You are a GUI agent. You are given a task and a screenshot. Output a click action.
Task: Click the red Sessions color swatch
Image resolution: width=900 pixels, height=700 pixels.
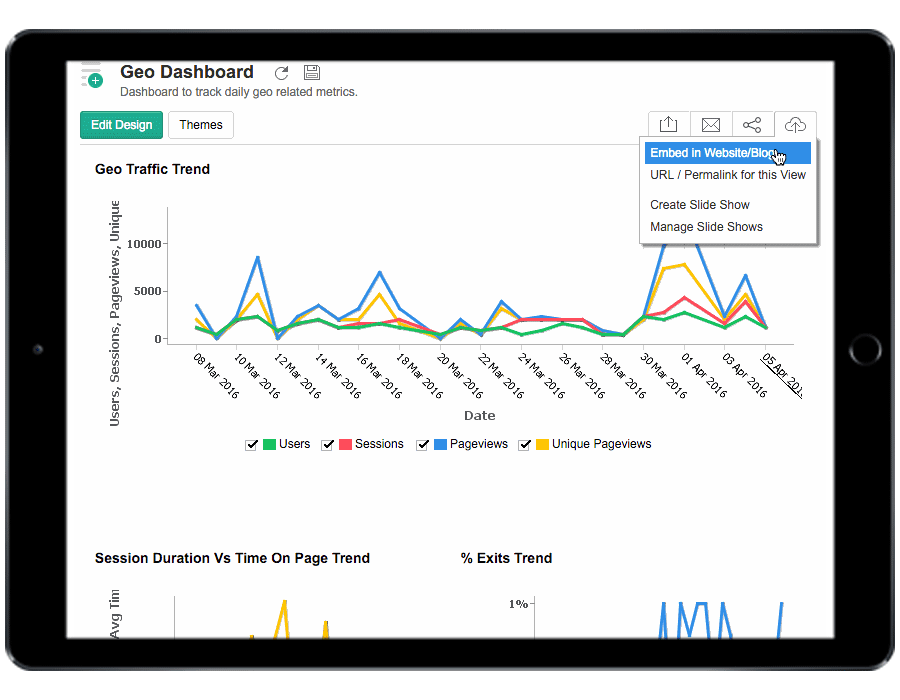[x=345, y=444]
